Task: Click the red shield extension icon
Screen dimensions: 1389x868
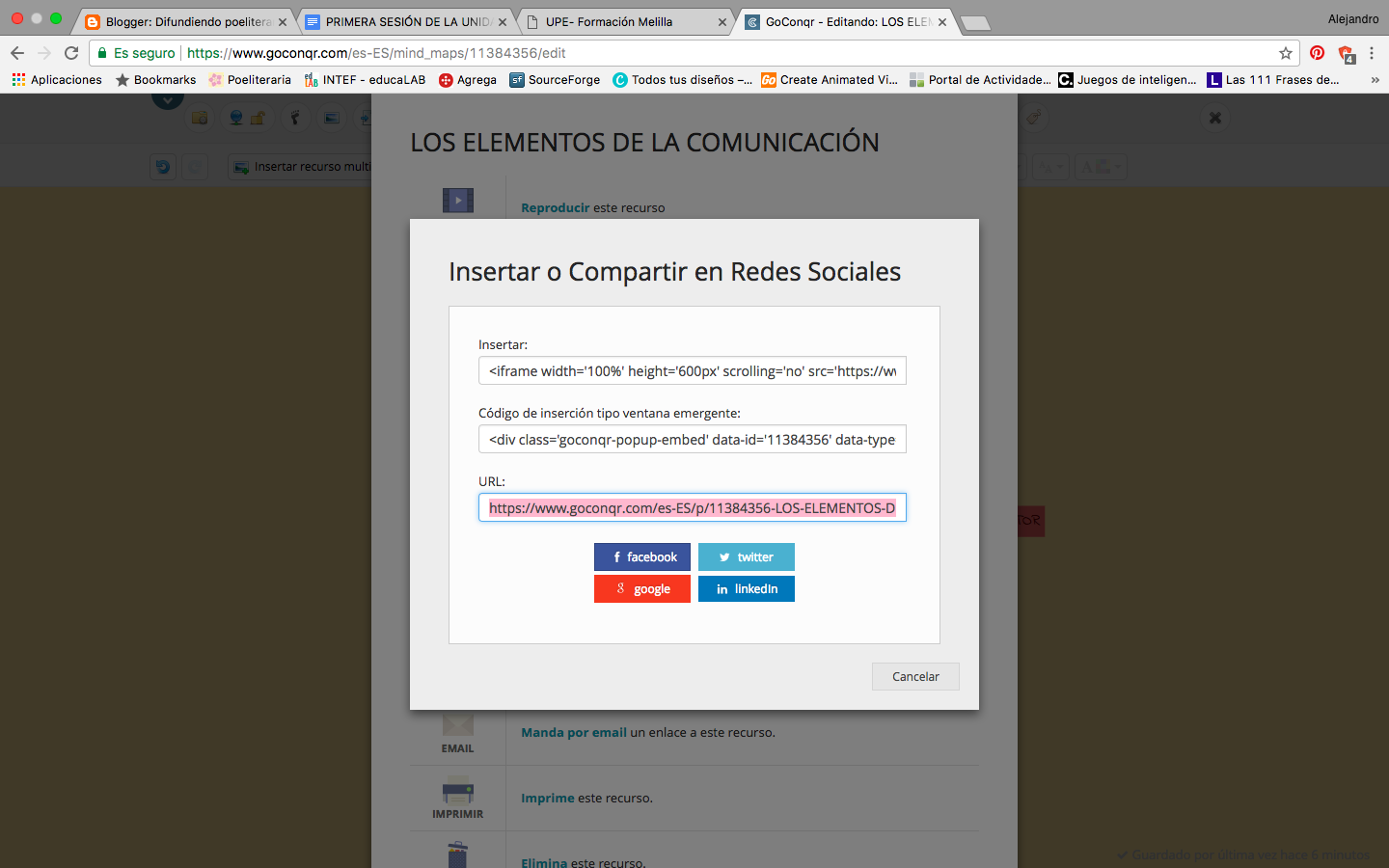Action: click(1346, 53)
